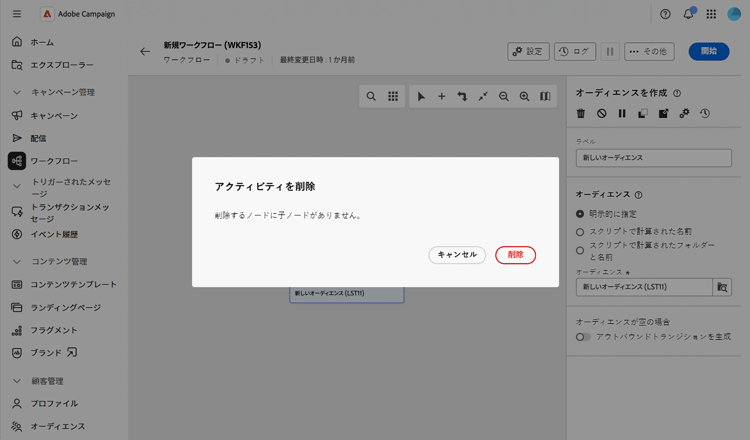Open the user profile avatar
Image resolution: width=750 pixels, height=440 pixels.
coord(734,14)
